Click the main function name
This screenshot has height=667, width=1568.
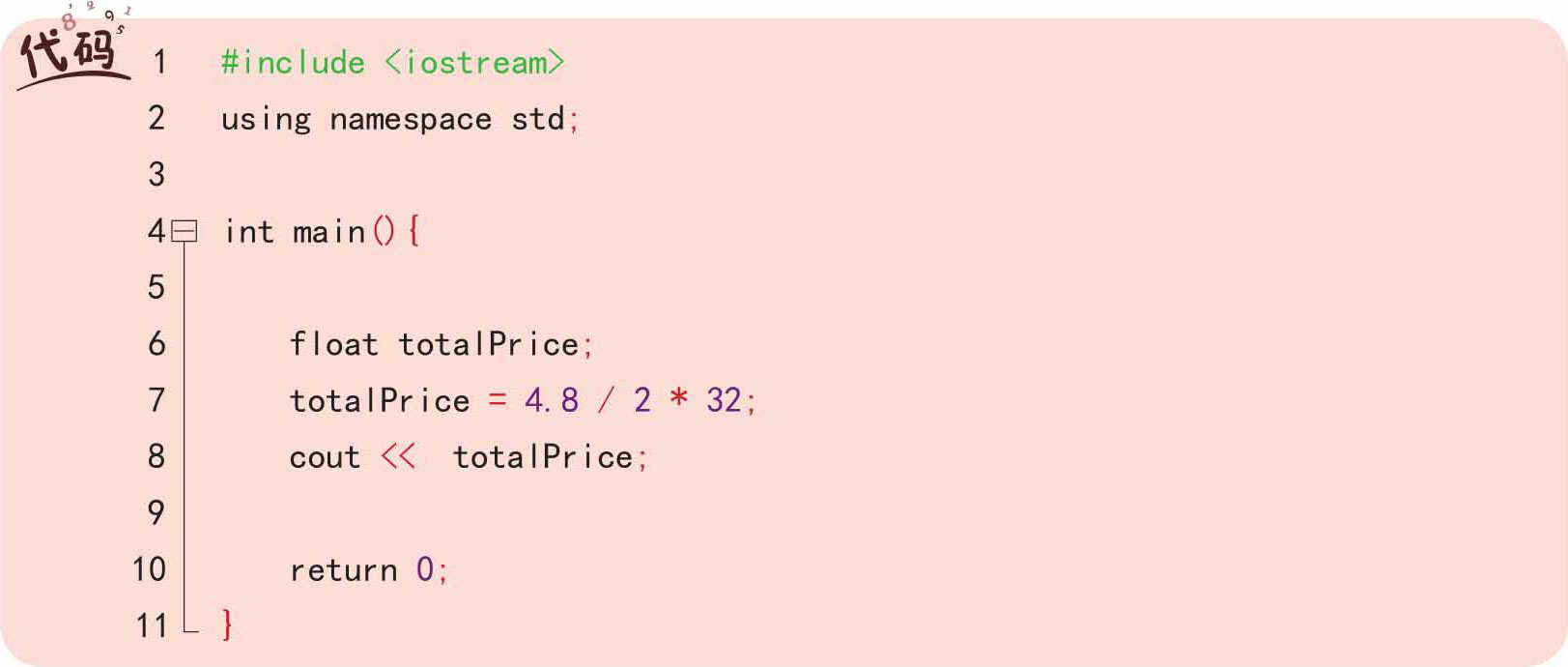tap(328, 232)
